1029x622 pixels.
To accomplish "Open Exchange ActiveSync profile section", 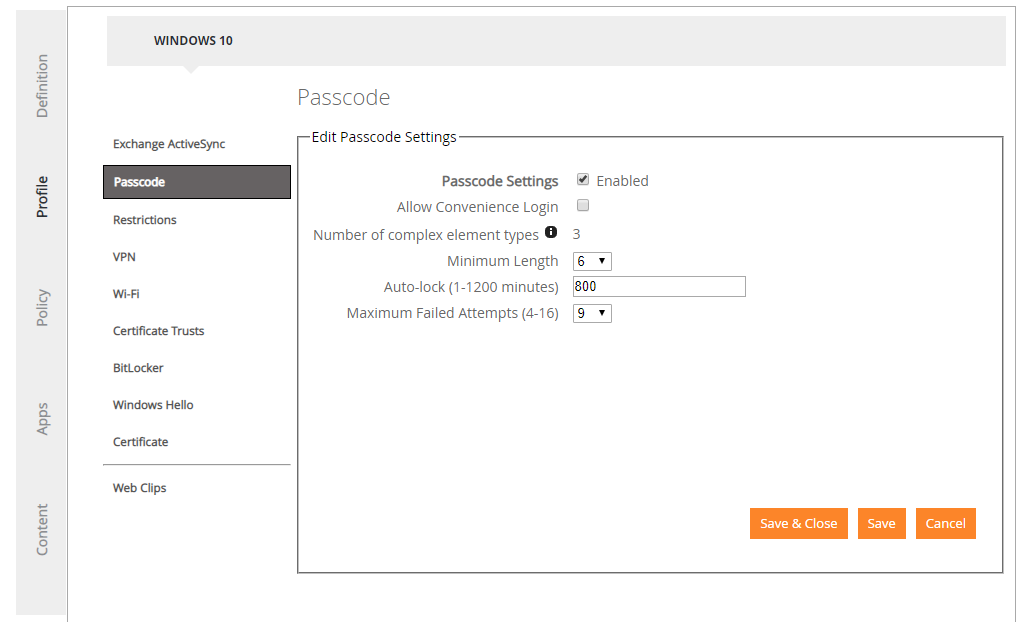I will tap(169, 144).
